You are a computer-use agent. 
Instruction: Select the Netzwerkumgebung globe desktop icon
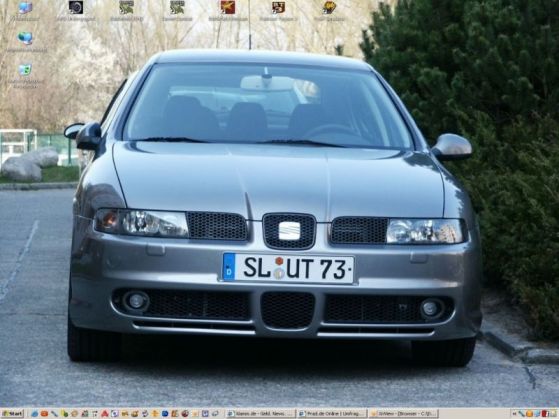coord(26,42)
